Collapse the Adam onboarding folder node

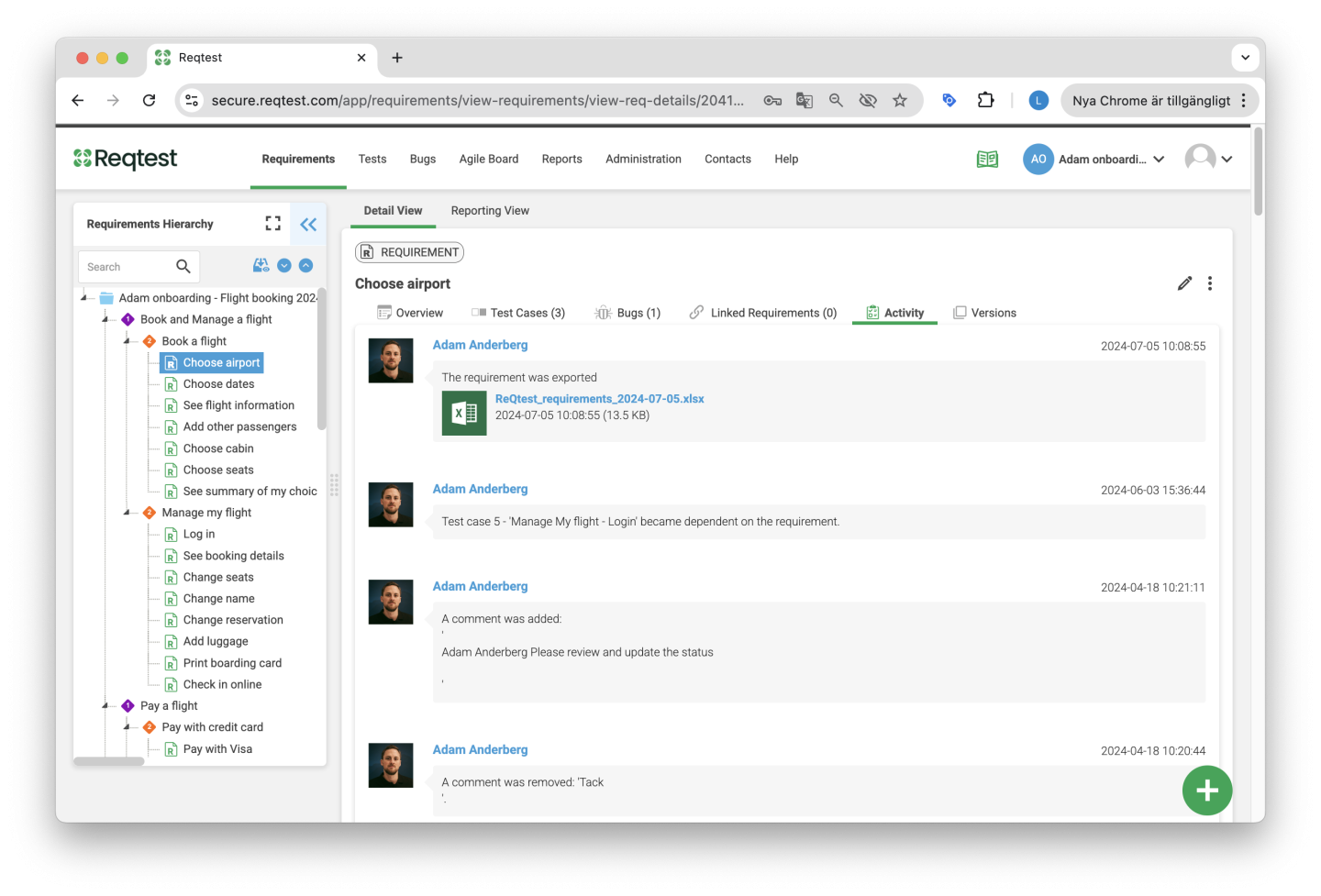tap(83, 297)
